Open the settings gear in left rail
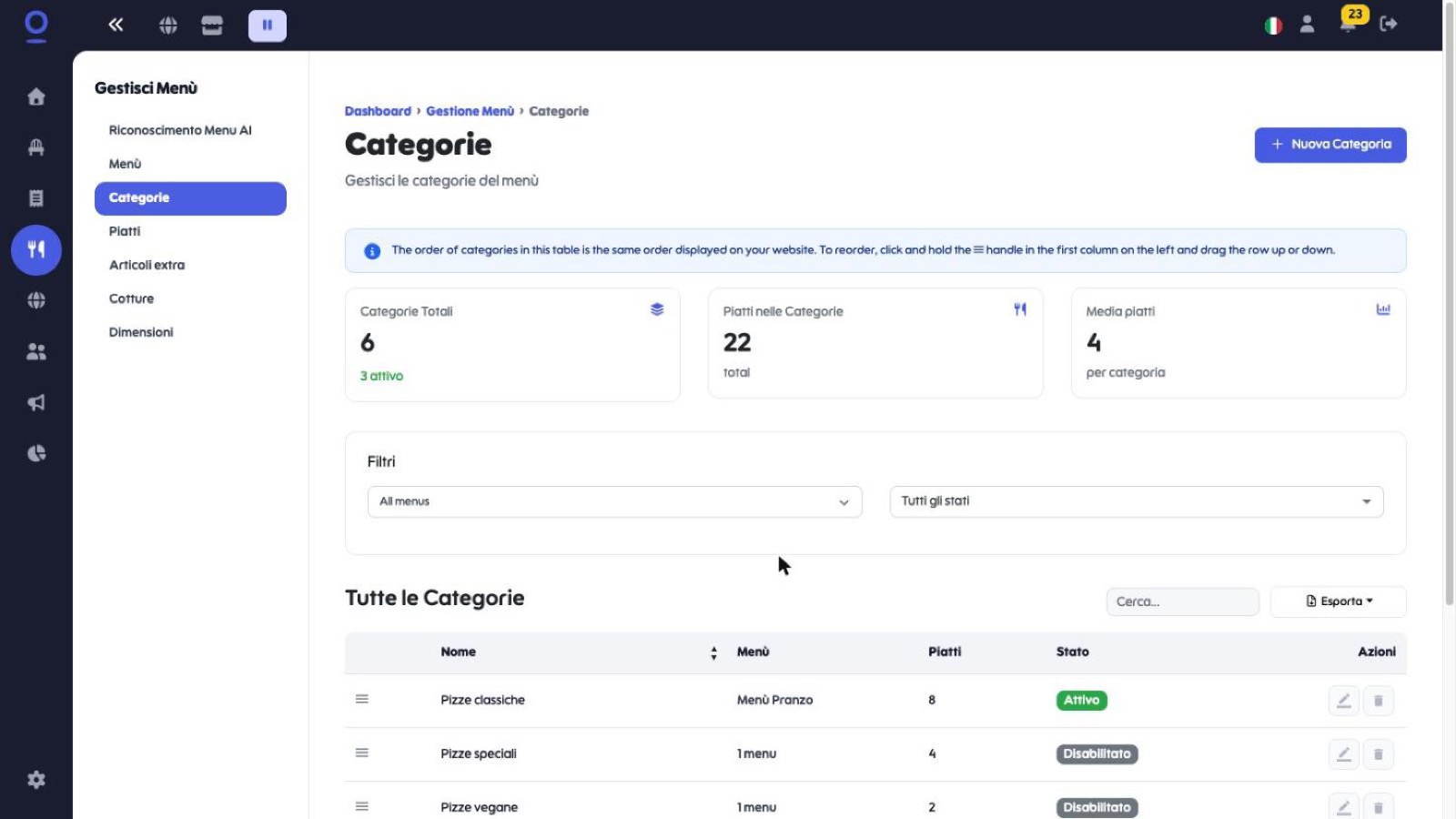Image resolution: width=1456 pixels, height=819 pixels. pos(36,780)
